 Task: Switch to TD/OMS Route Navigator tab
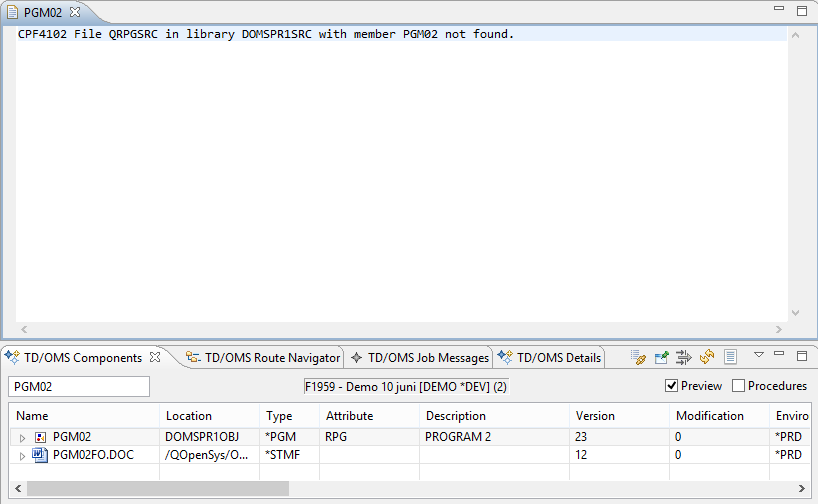263,357
